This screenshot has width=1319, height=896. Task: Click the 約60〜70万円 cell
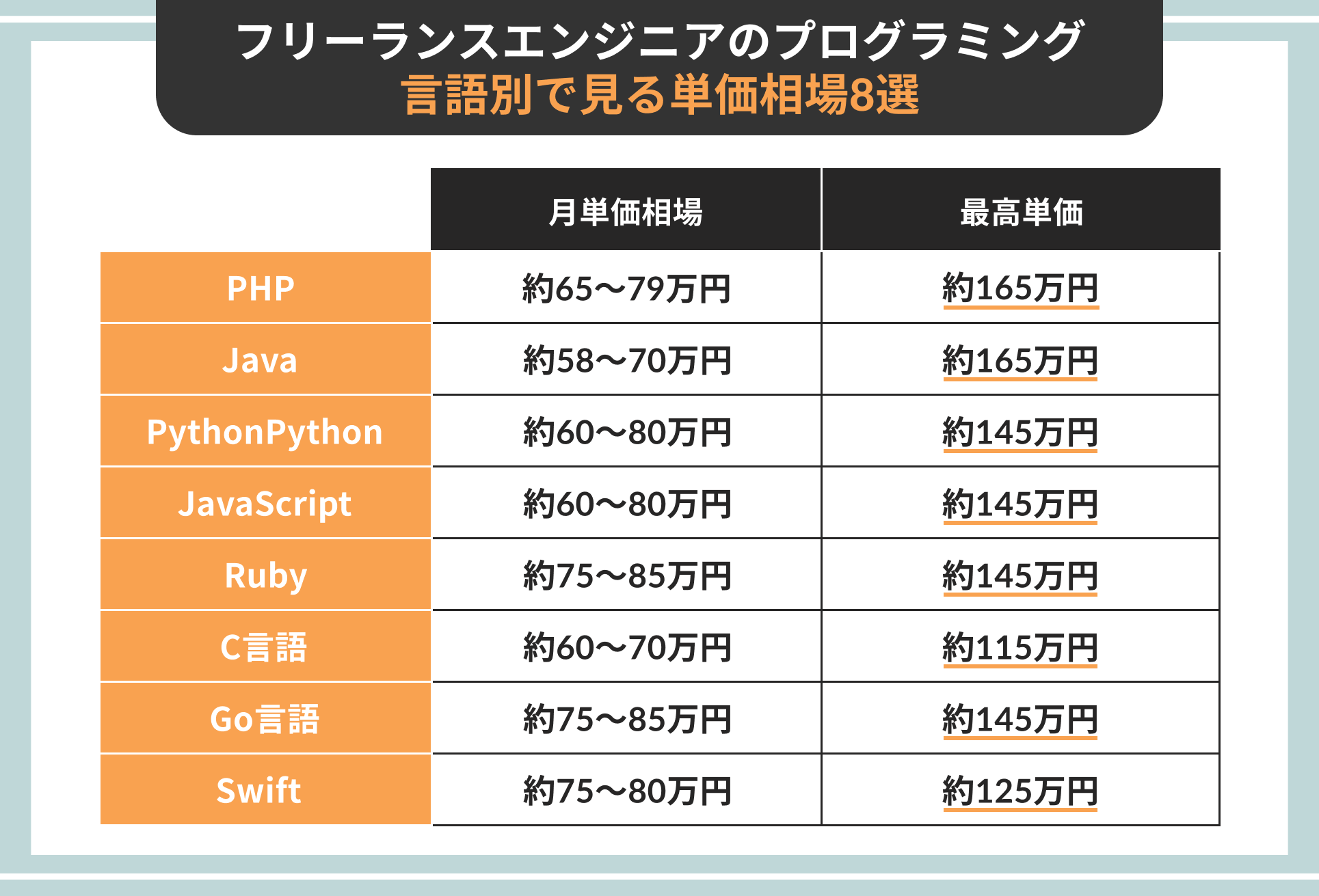626,647
